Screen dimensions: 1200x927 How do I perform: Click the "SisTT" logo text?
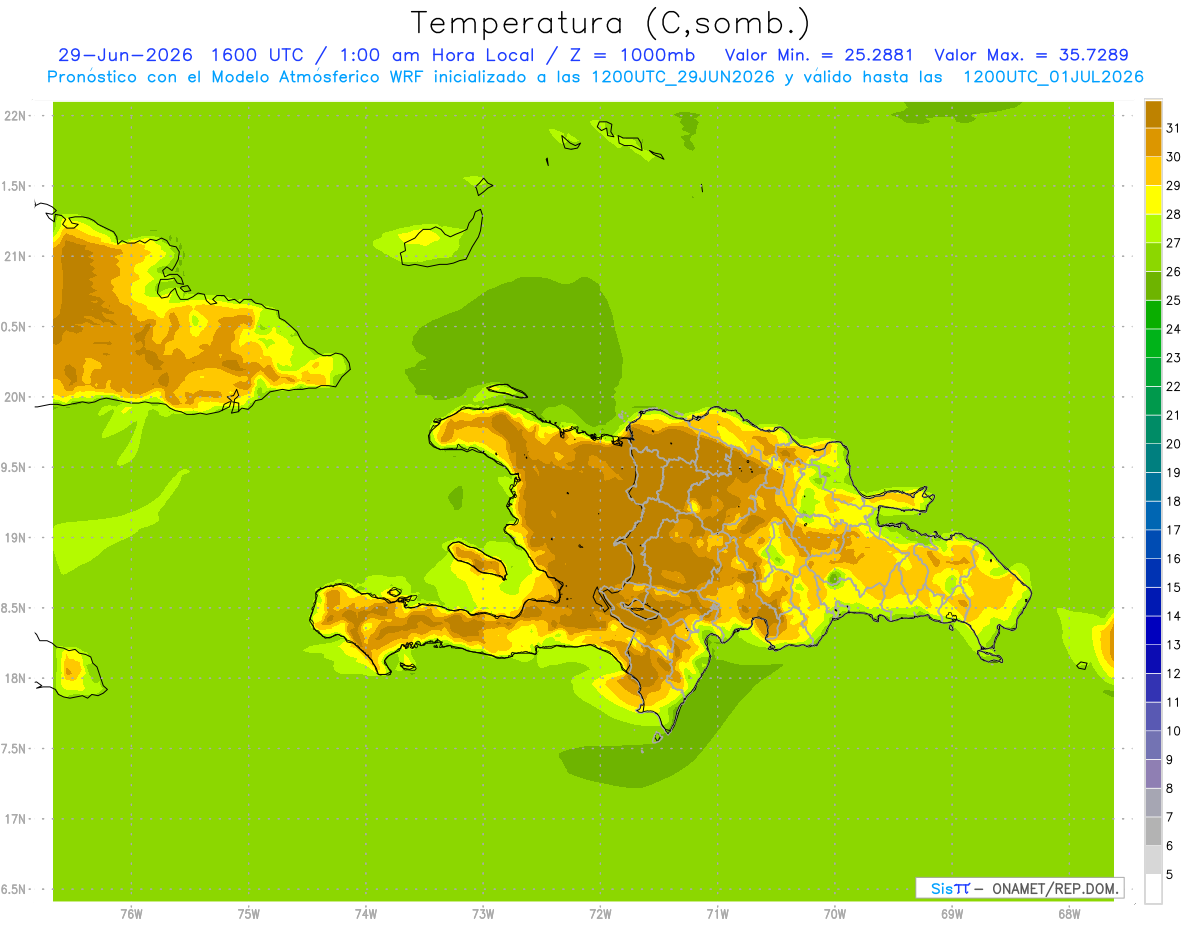coord(950,888)
